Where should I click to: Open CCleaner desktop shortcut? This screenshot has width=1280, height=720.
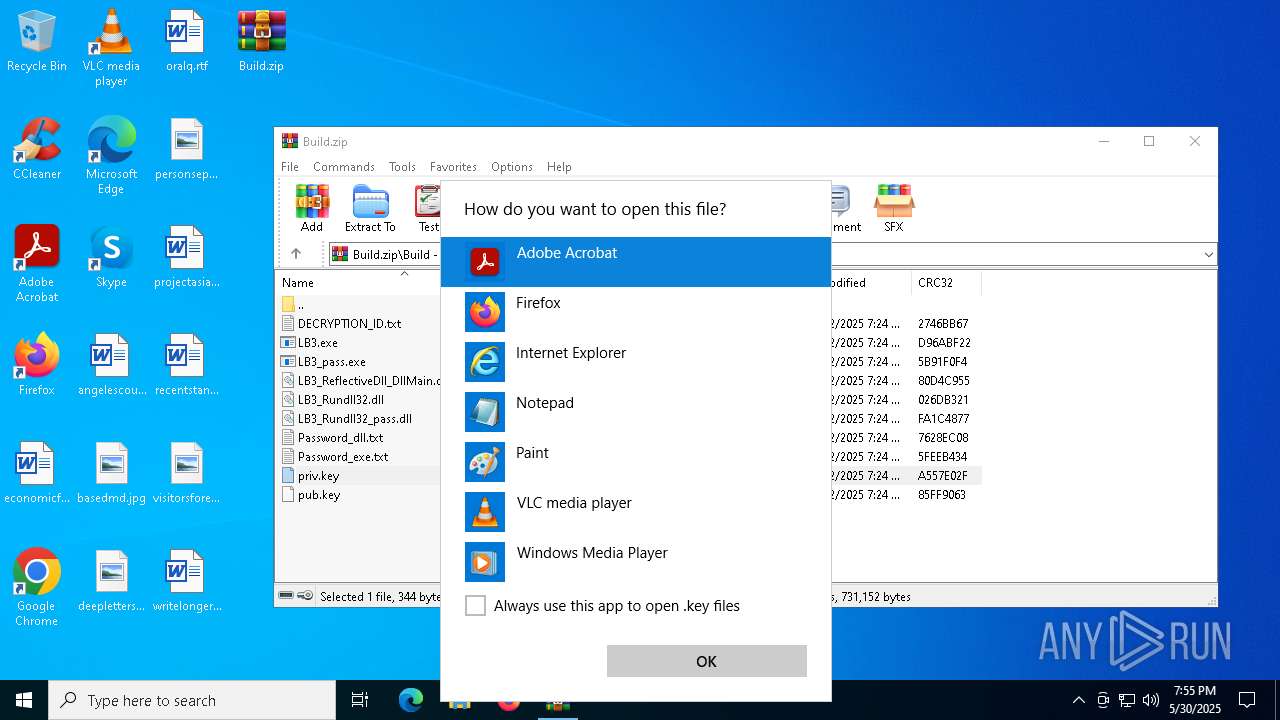(37, 149)
